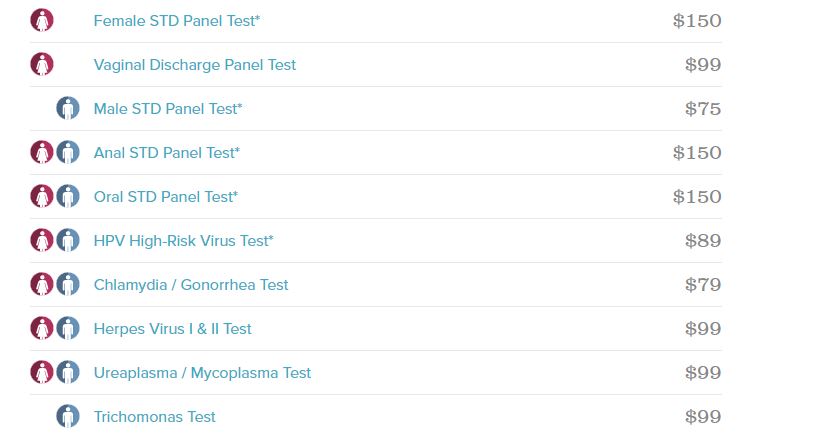Click female icon next to Vaginal Discharge Panel

pyautogui.click(x=42, y=65)
